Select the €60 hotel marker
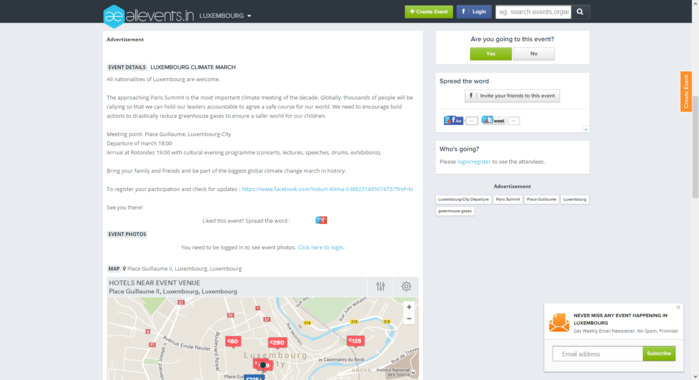Screen dimensions: 699x380 (x=233, y=342)
